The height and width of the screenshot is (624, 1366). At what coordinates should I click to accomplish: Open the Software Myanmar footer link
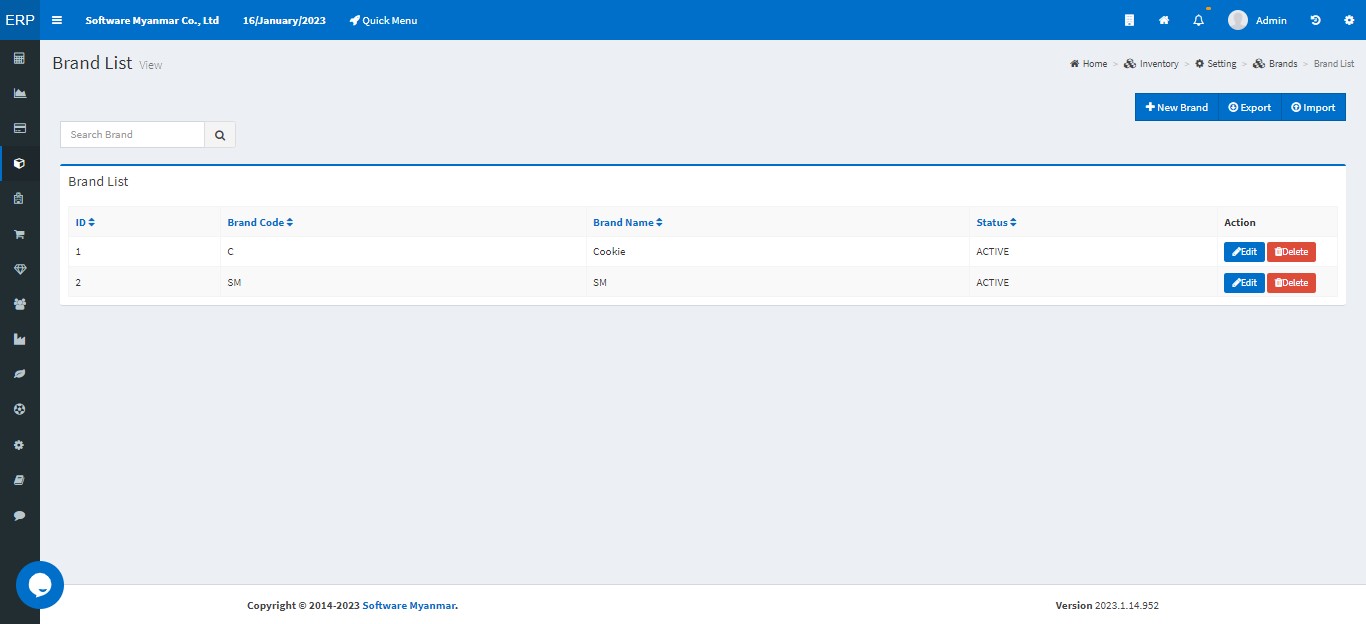click(x=410, y=605)
